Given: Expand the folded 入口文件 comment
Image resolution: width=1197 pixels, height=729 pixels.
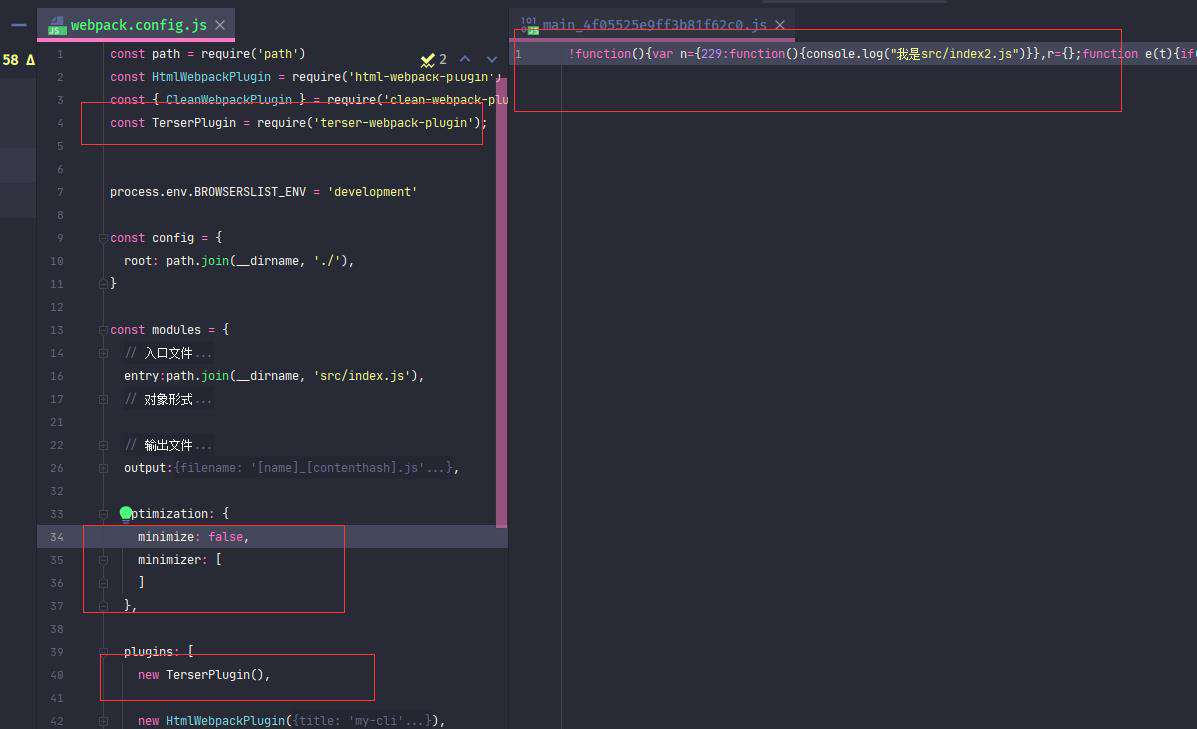Looking at the screenshot, I should [x=103, y=353].
